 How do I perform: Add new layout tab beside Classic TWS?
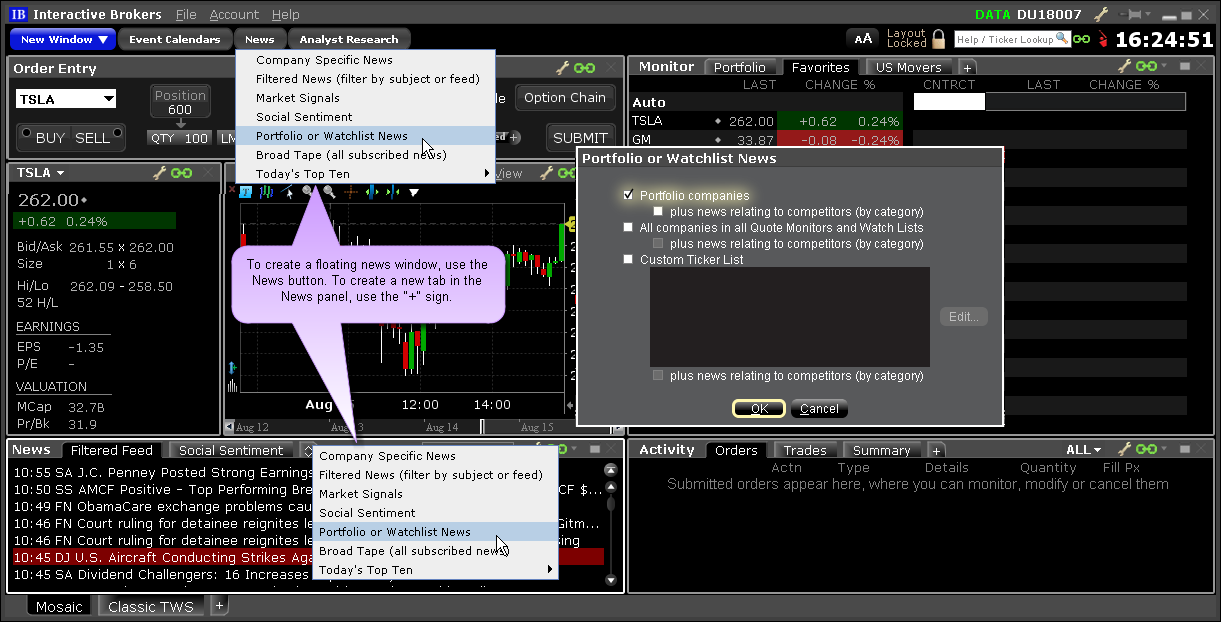point(220,605)
